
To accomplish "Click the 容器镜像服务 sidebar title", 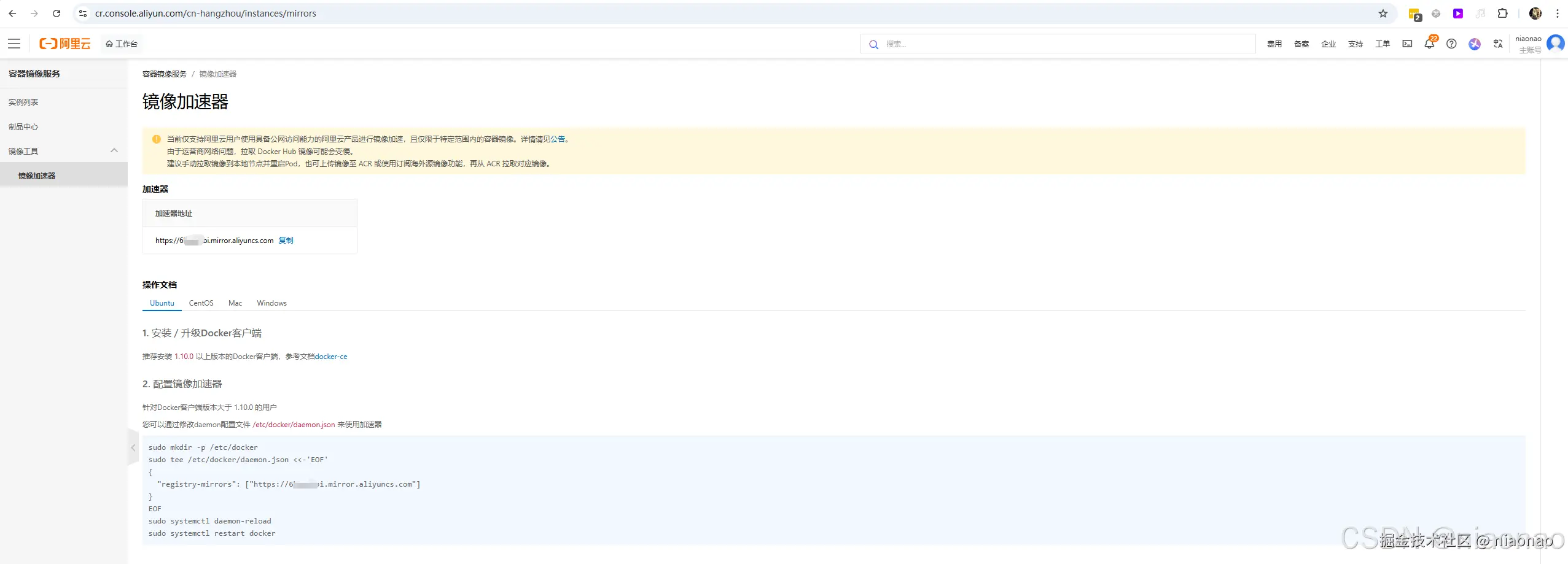I will coord(34,74).
